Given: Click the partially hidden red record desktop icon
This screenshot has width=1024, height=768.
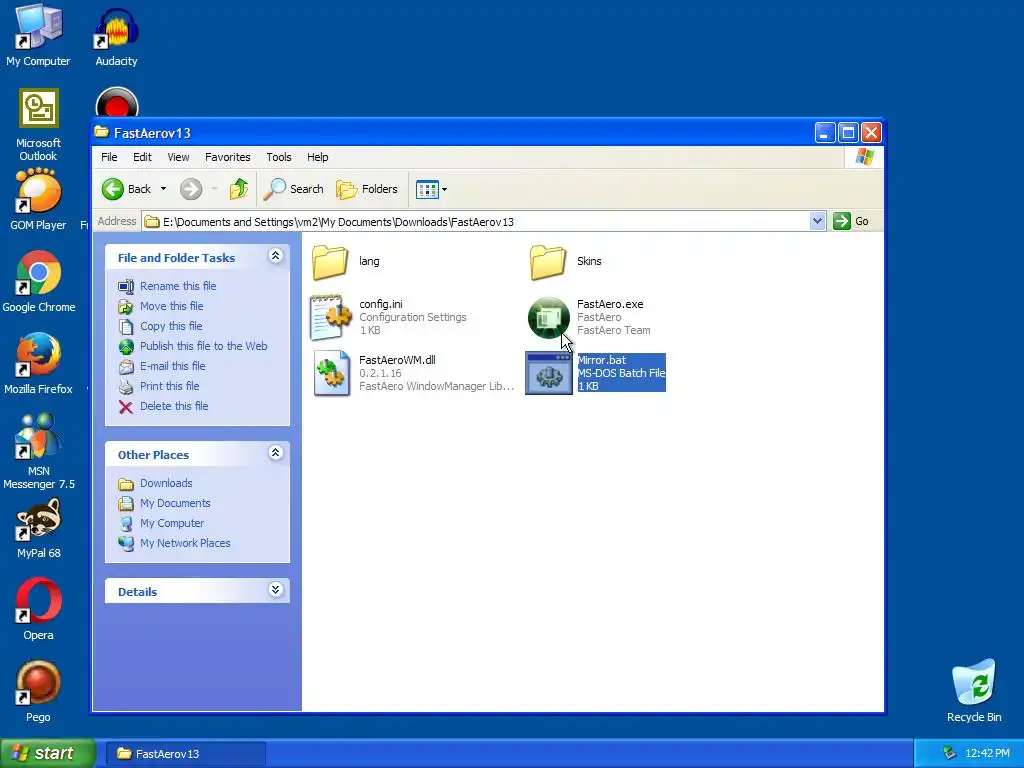Looking at the screenshot, I should [117, 103].
